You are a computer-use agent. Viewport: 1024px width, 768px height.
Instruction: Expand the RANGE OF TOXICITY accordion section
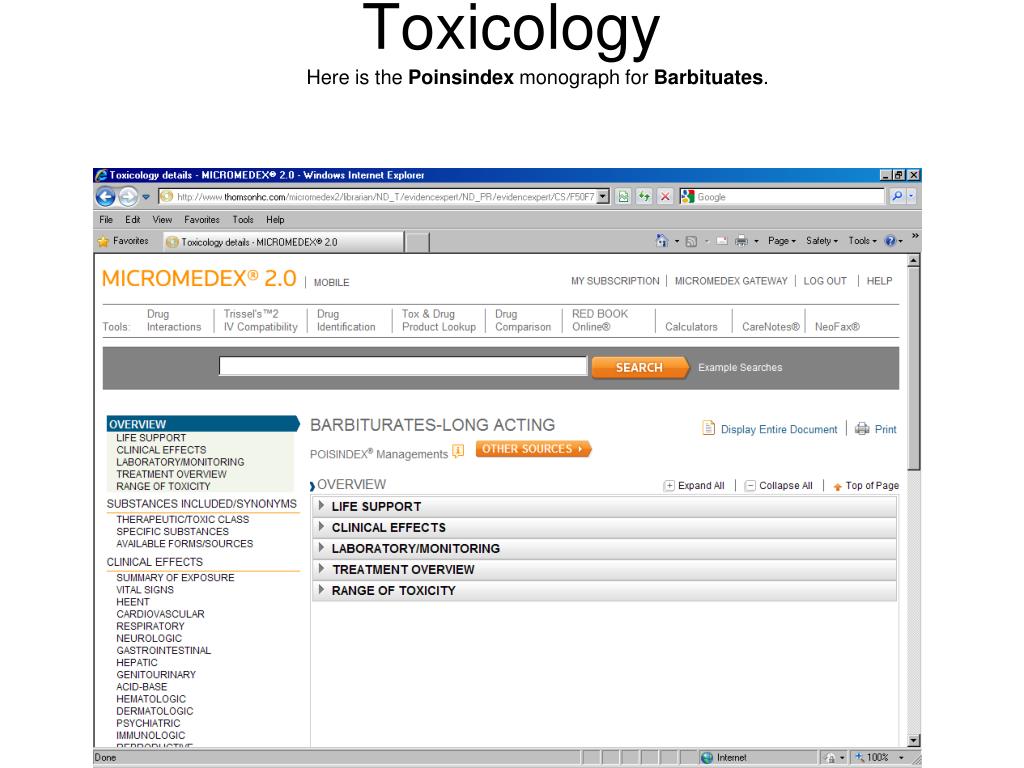point(604,590)
